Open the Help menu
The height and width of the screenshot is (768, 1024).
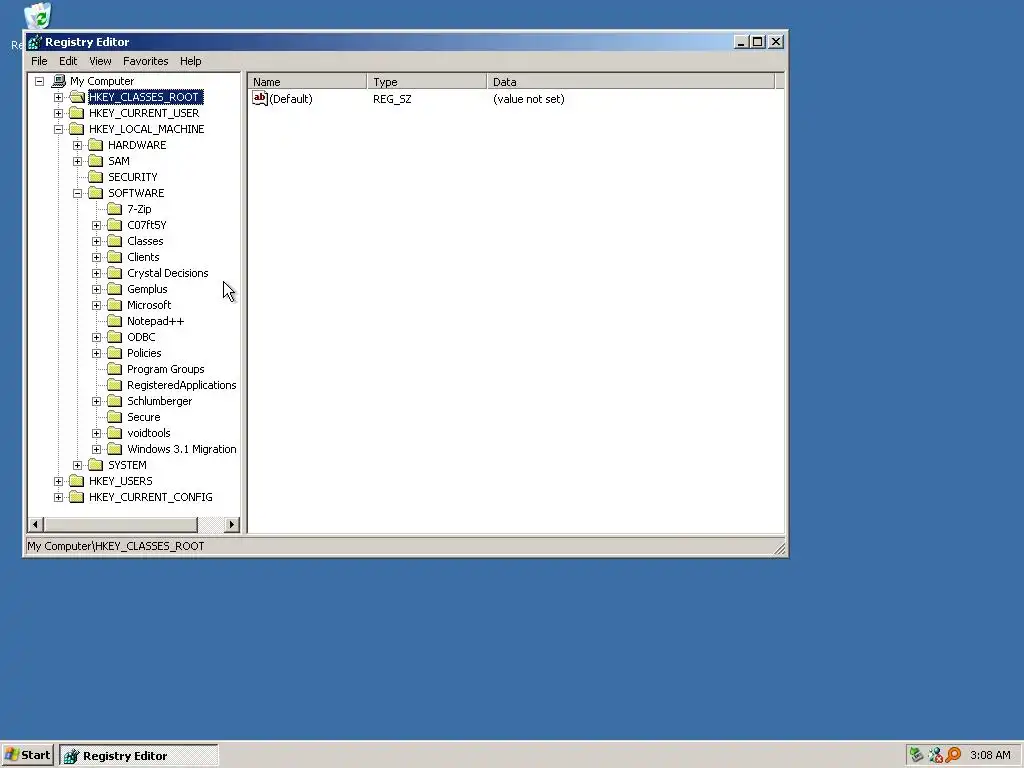coord(191,61)
